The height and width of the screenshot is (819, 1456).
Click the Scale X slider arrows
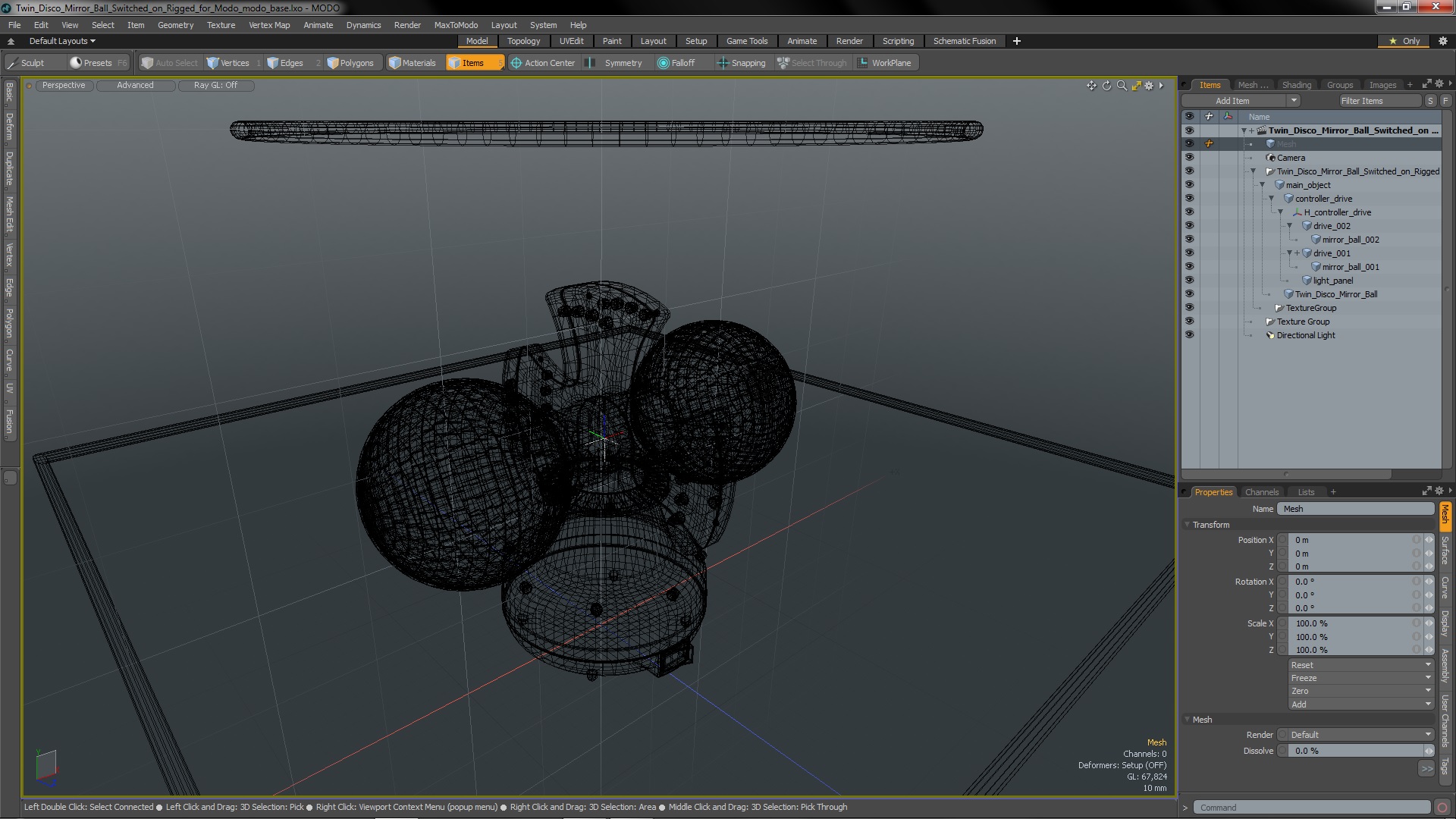[x=1429, y=623]
